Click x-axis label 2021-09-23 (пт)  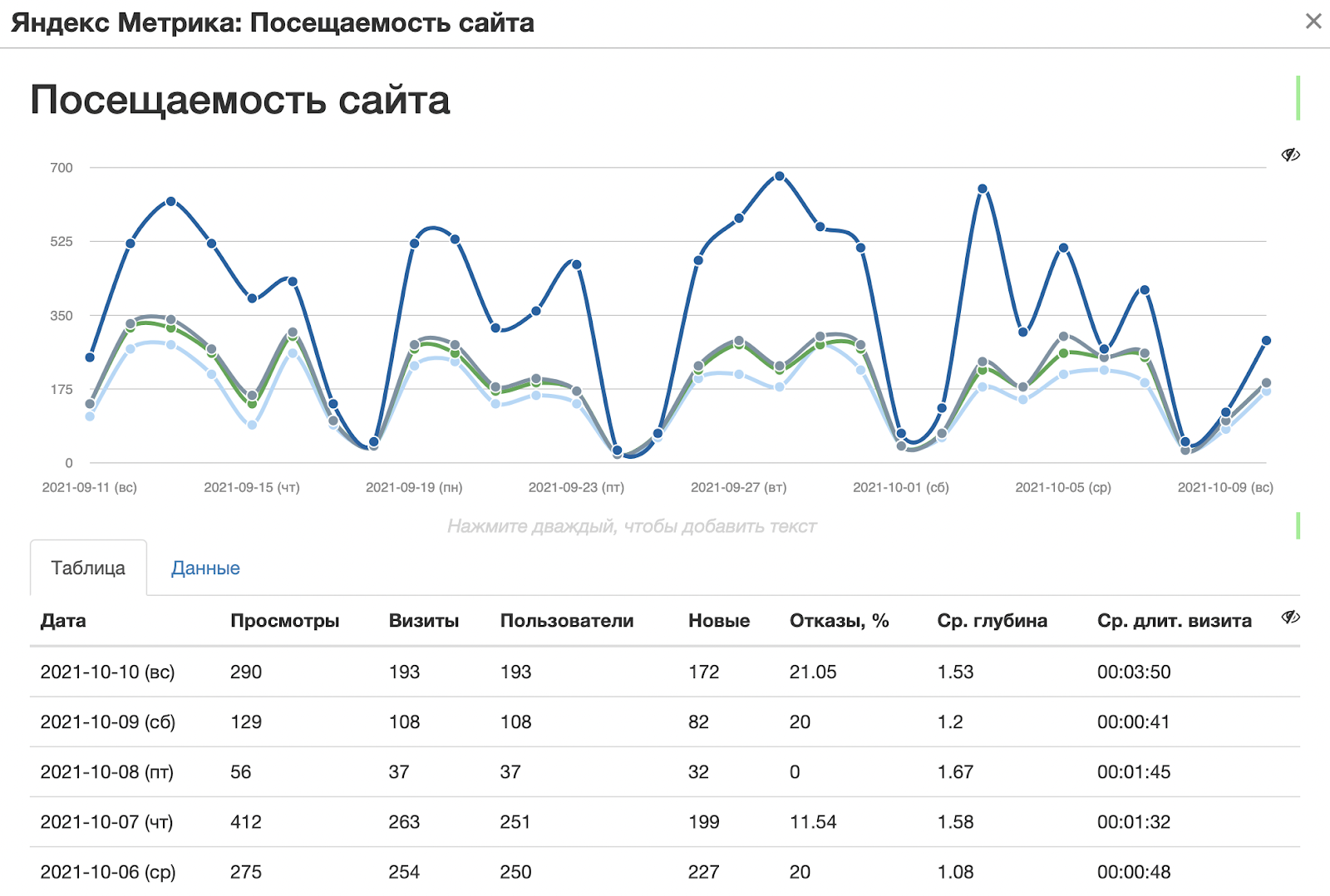click(576, 487)
